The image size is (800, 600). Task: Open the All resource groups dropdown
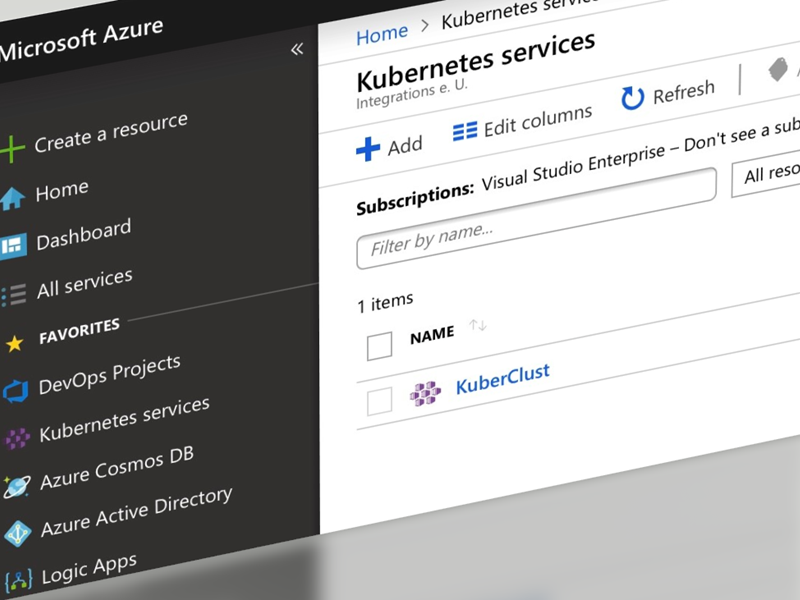tap(765, 174)
